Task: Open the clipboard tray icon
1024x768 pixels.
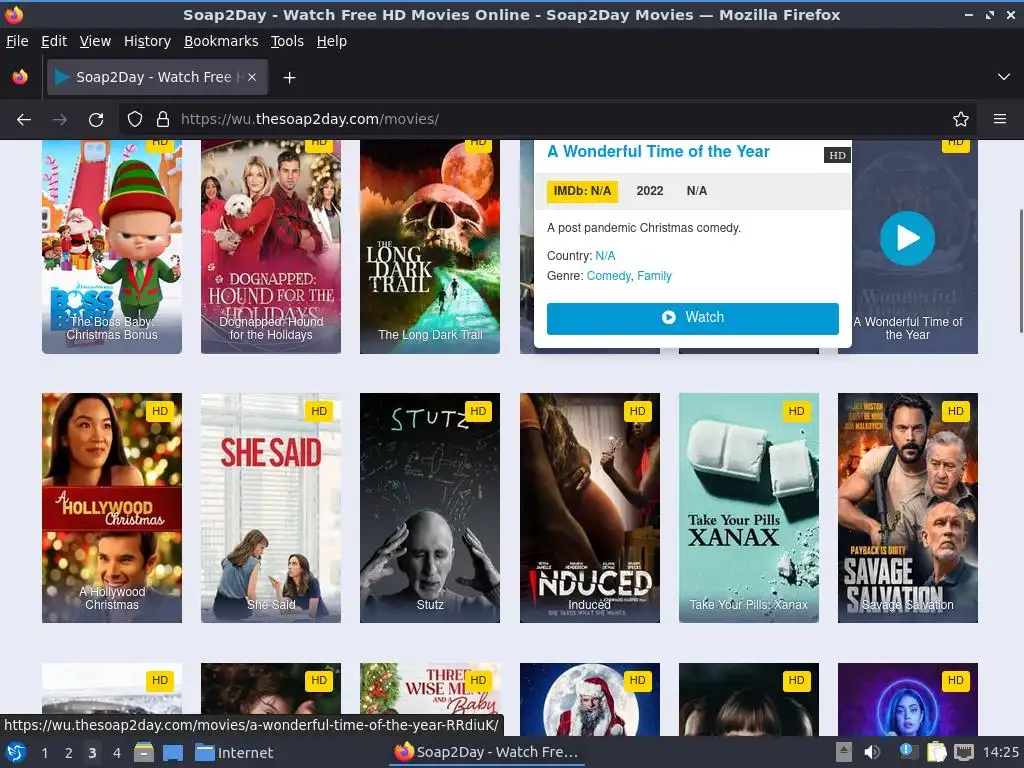Action: [936, 752]
